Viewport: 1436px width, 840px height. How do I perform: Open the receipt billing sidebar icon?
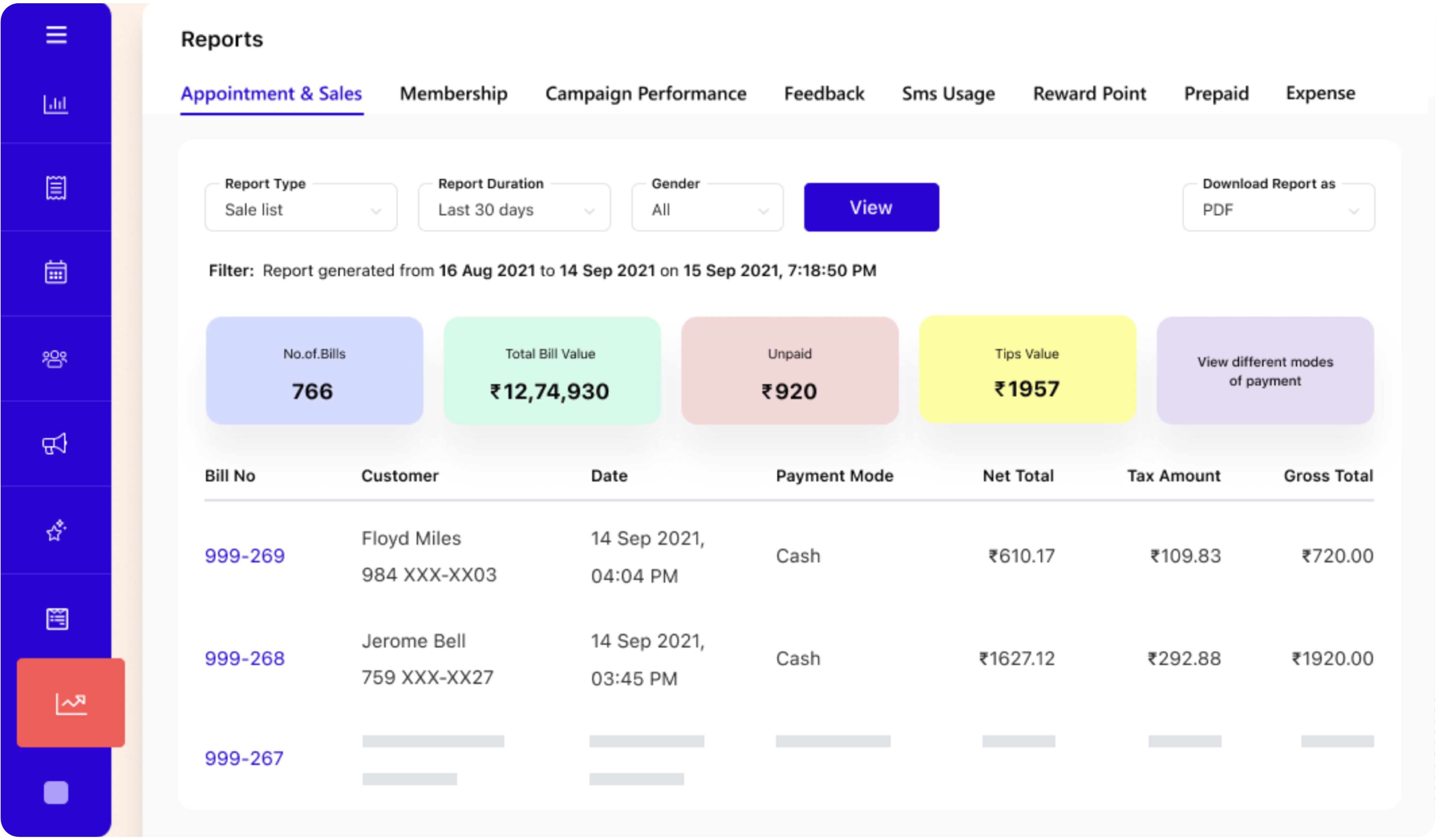click(56, 188)
